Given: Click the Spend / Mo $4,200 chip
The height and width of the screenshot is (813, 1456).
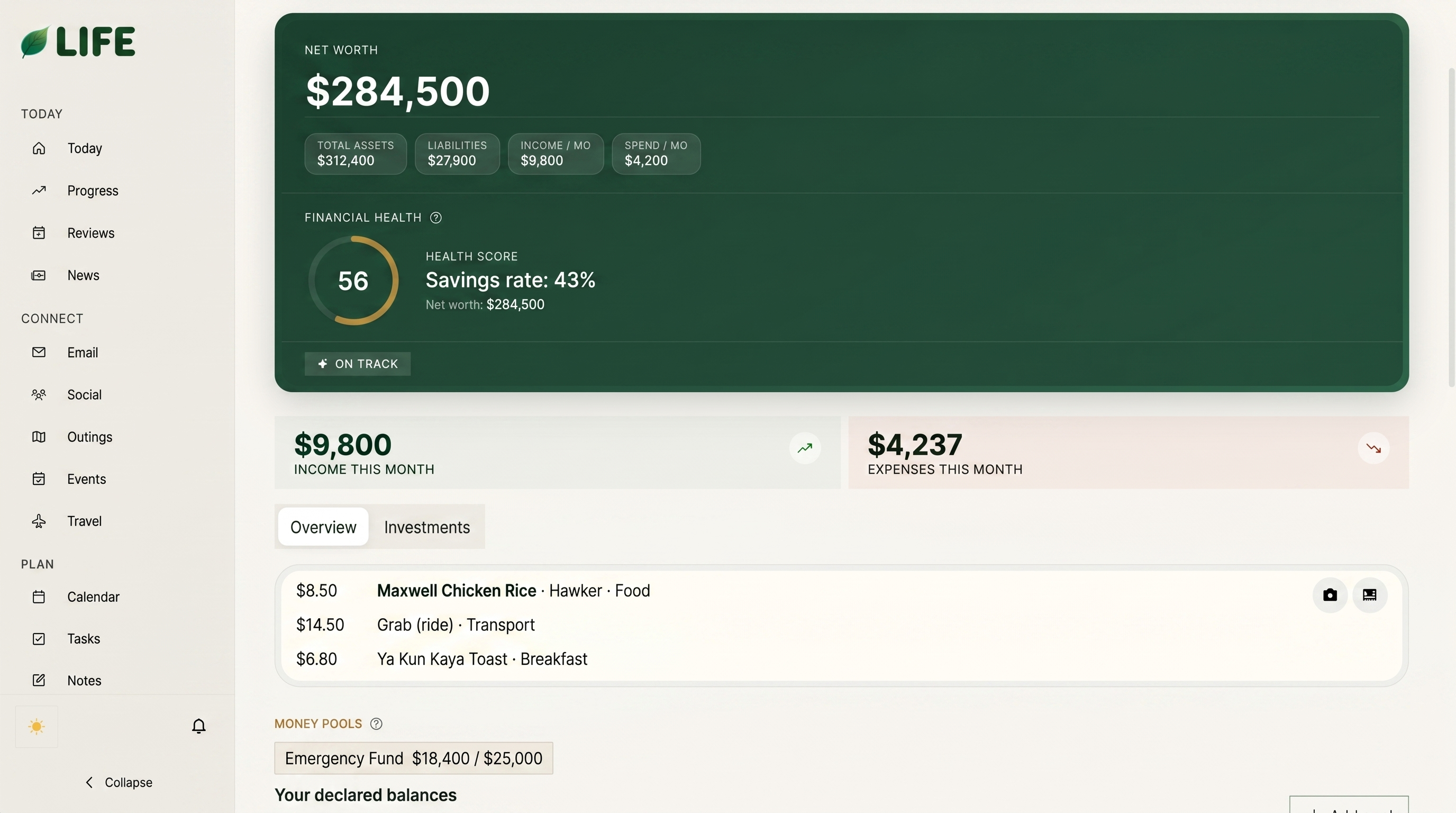Looking at the screenshot, I should [x=656, y=154].
